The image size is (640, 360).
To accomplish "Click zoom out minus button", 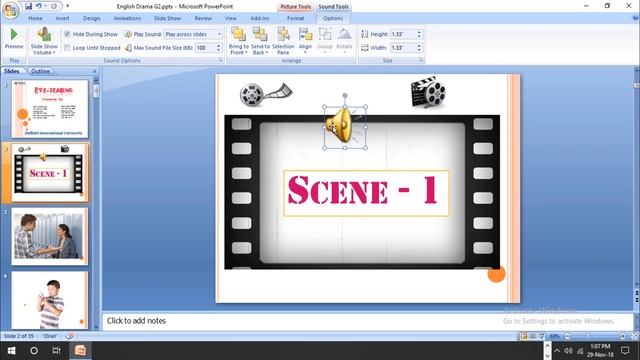I will 567,336.
